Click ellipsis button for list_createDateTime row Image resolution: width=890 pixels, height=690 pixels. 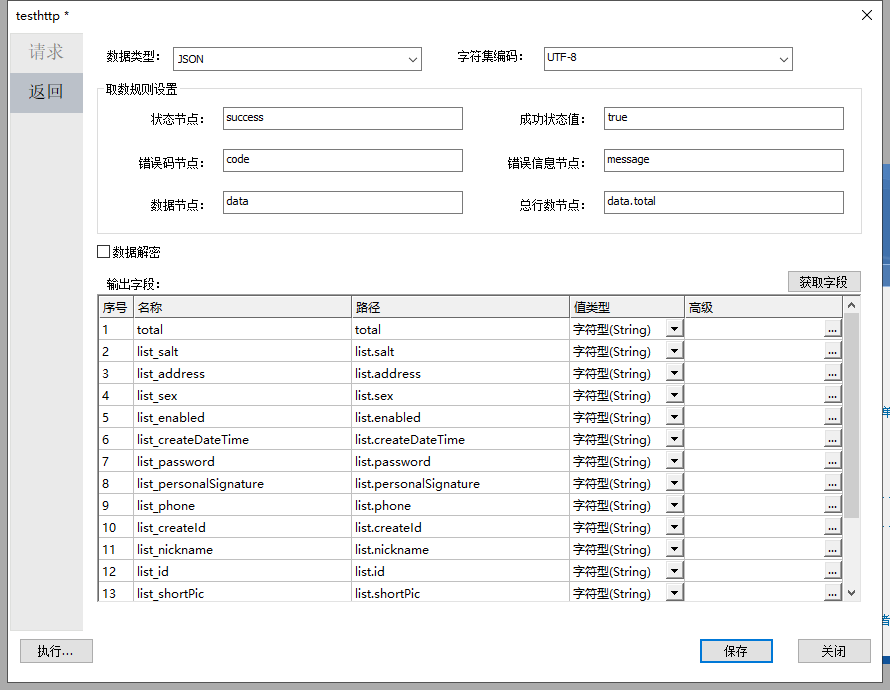tap(832, 439)
